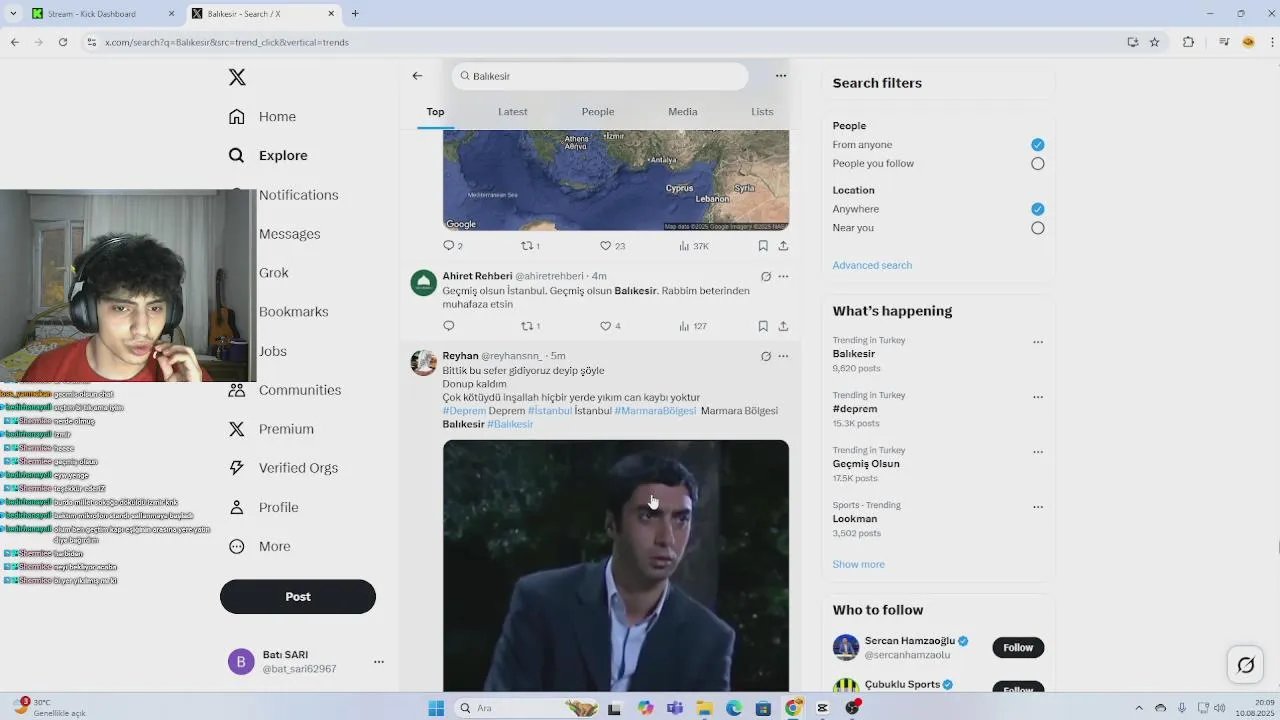The image size is (1280, 720).
Task: Share the map post
Action: [x=783, y=246]
